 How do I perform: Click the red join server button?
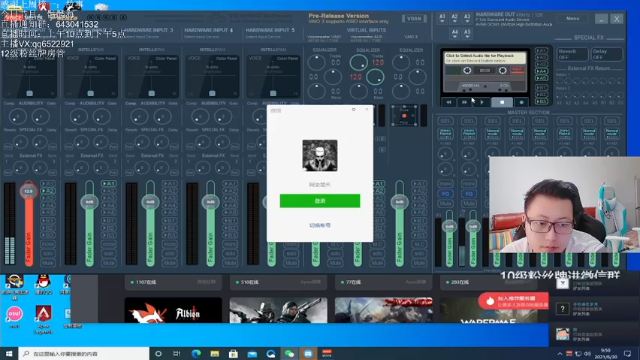click(x=513, y=301)
